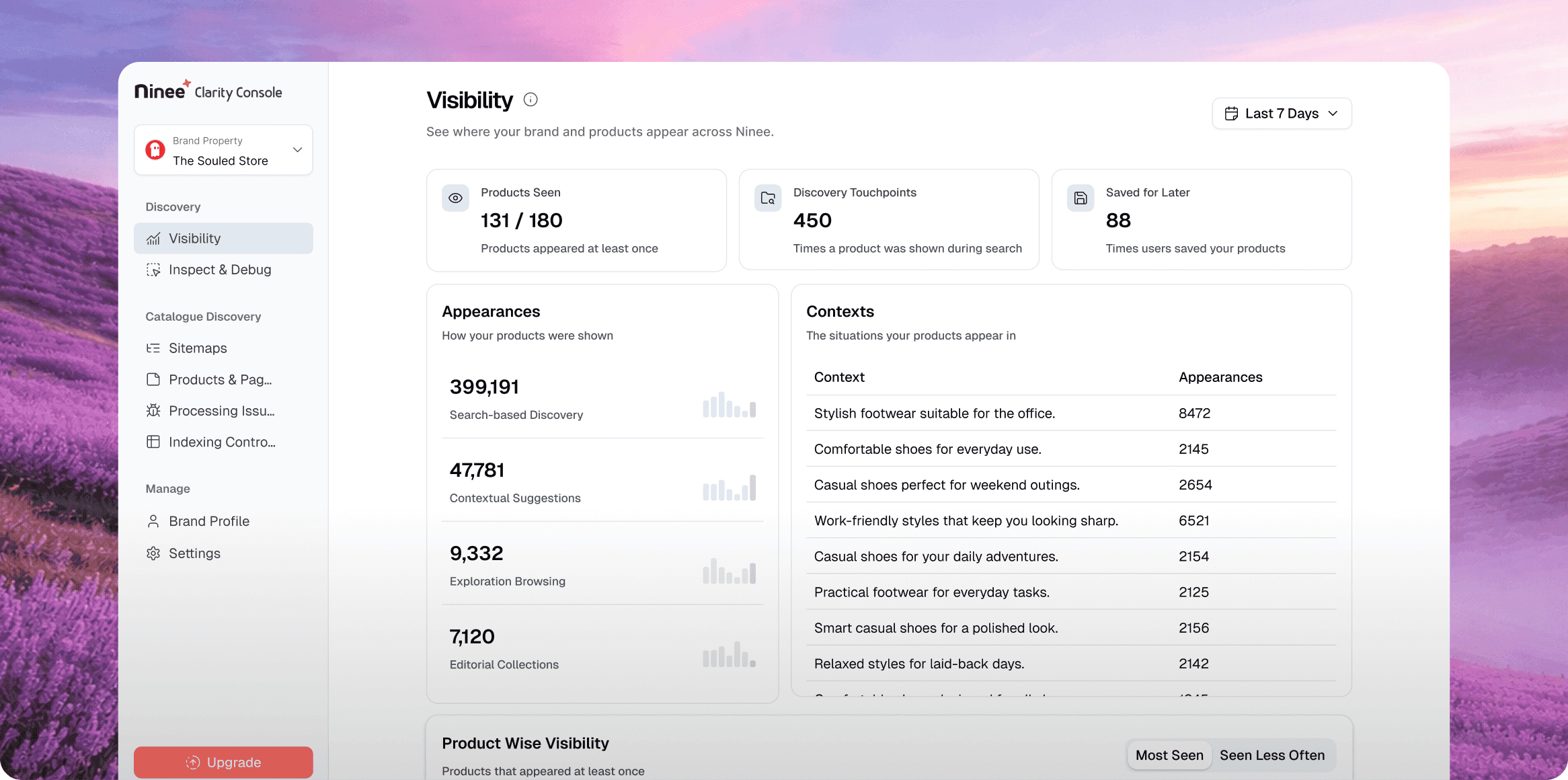
Task: Open Settings in the sidebar
Action: tap(194, 553)
